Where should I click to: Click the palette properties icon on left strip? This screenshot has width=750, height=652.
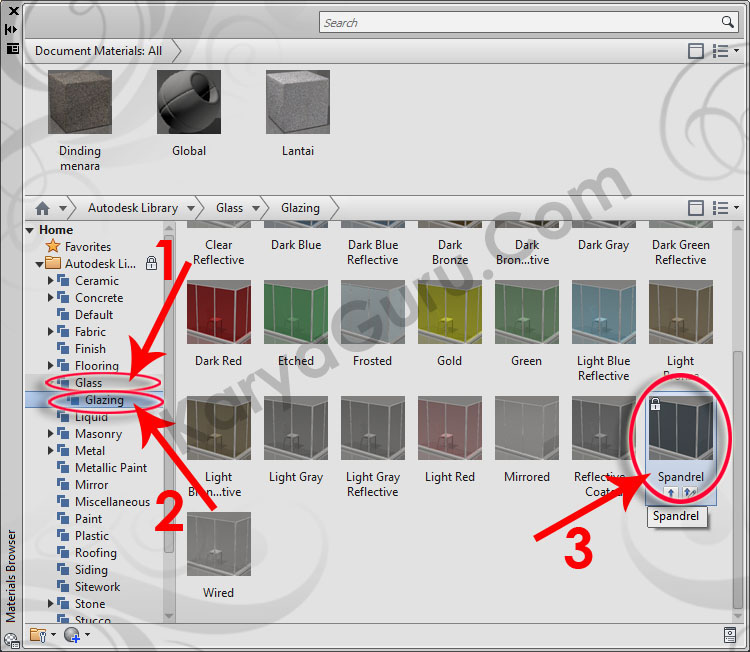pyautogui.click(x=11, y=47)
